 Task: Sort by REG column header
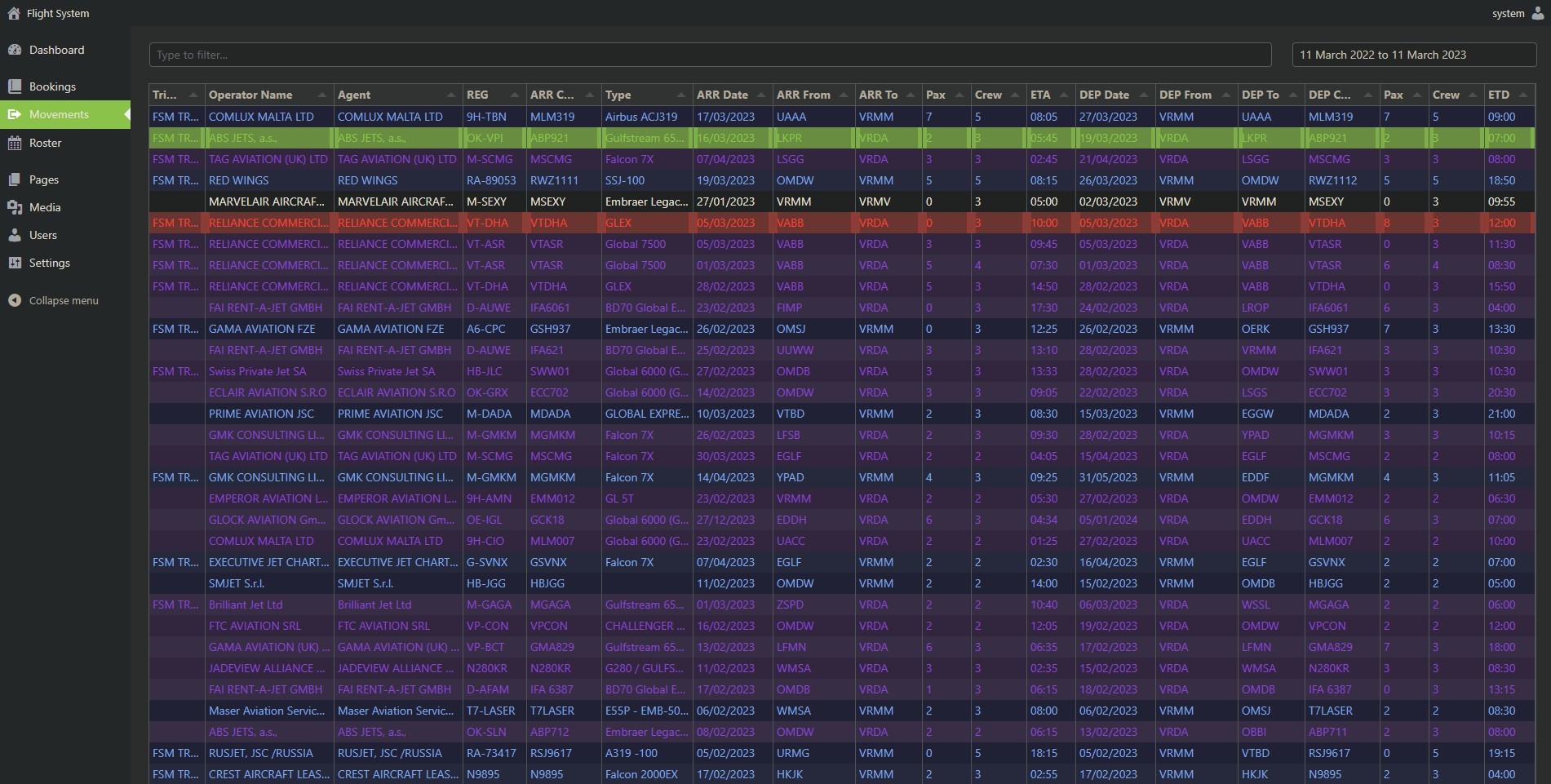tap(494, 95)
